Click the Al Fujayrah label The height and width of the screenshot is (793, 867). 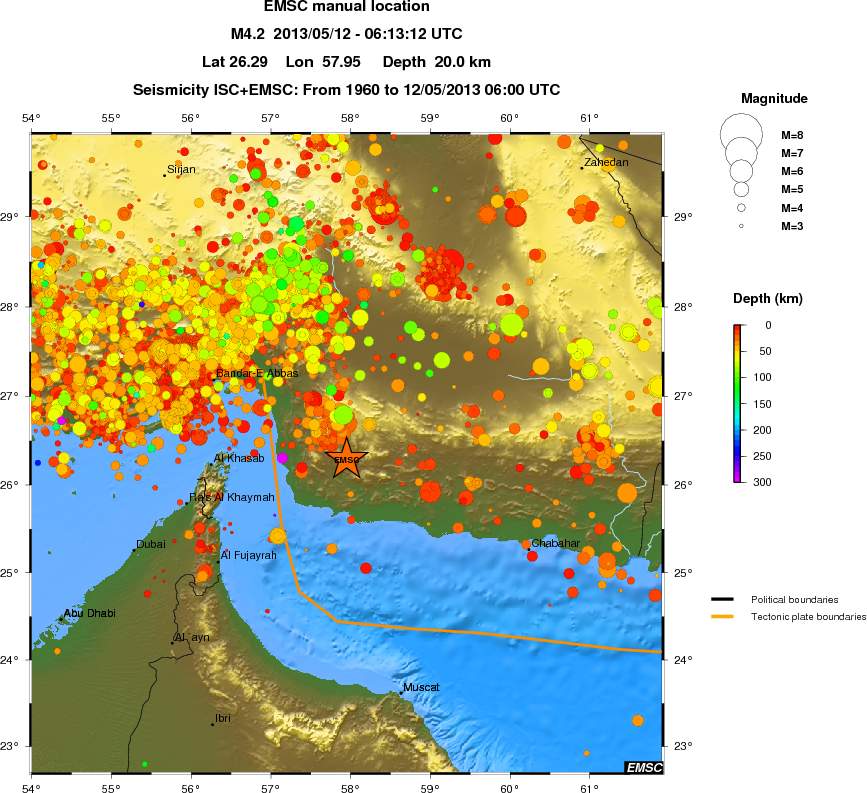[249, 555]
